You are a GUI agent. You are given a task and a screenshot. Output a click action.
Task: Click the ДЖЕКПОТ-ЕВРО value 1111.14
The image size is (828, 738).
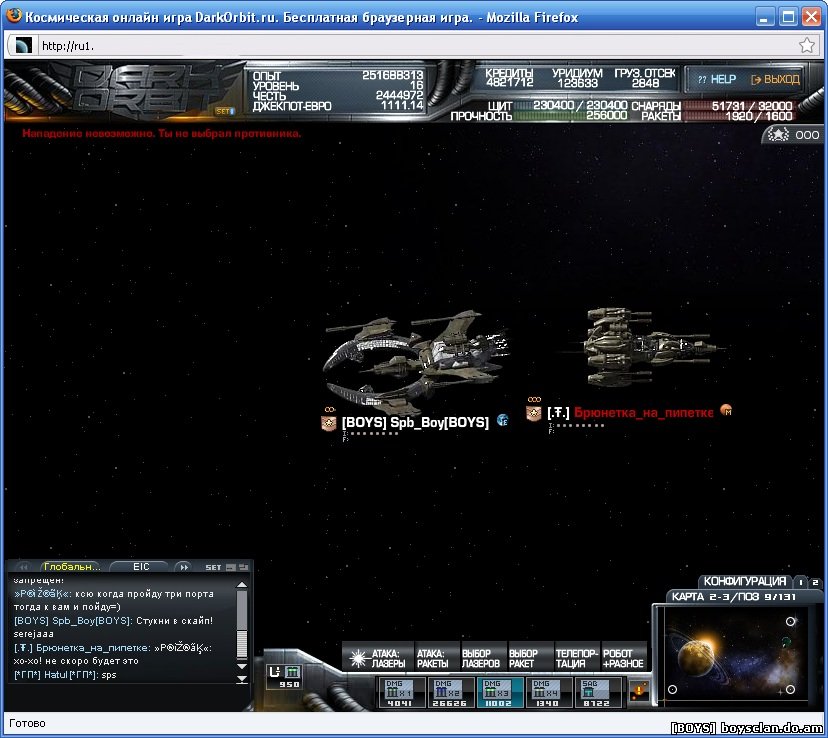[402, 106]
